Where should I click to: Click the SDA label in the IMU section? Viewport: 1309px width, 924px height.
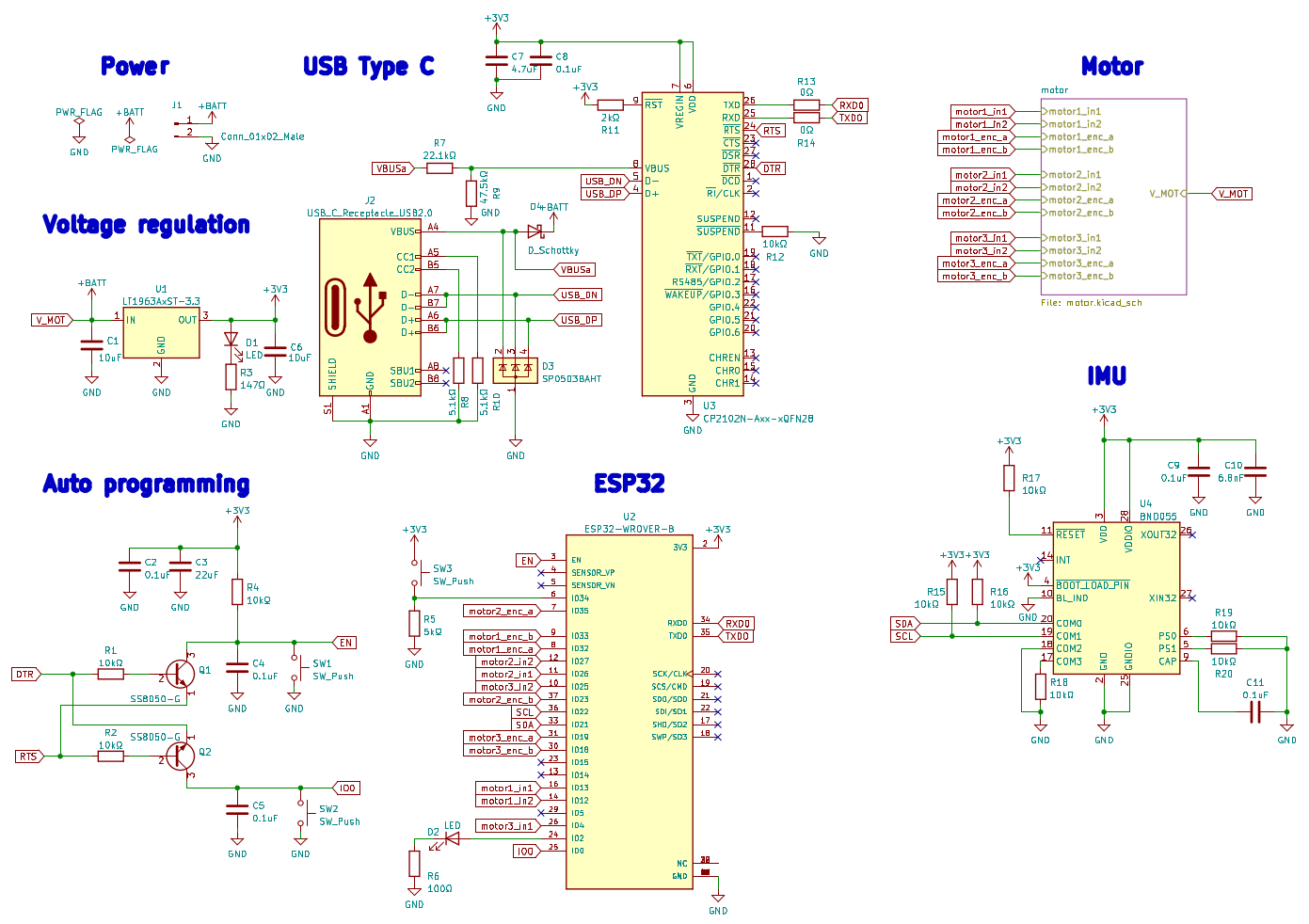click(905, 623)
